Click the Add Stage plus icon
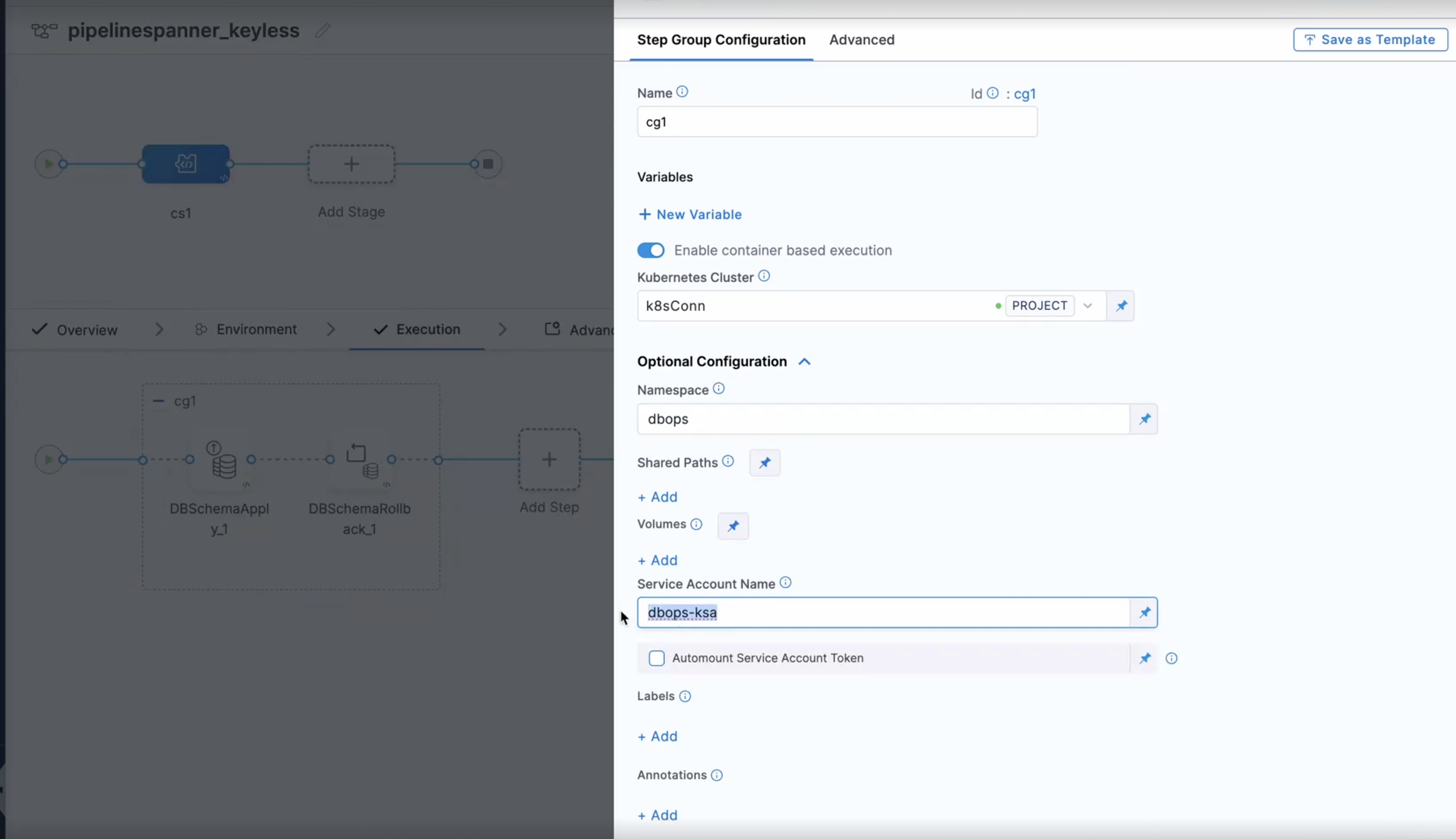Image resolution: width=1456 pixels, height=839 pixels. 351,164
